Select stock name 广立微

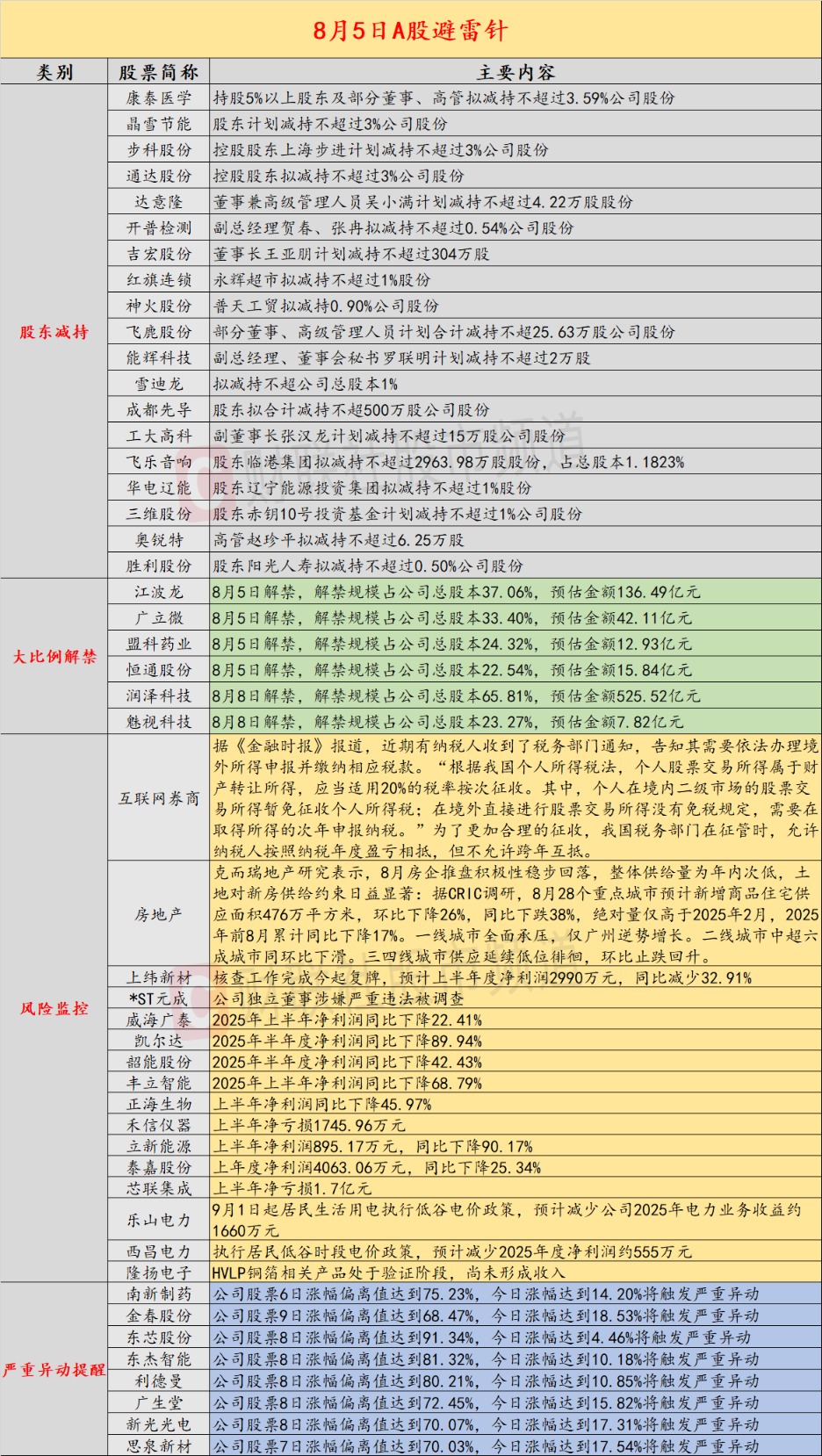(159, 617)
